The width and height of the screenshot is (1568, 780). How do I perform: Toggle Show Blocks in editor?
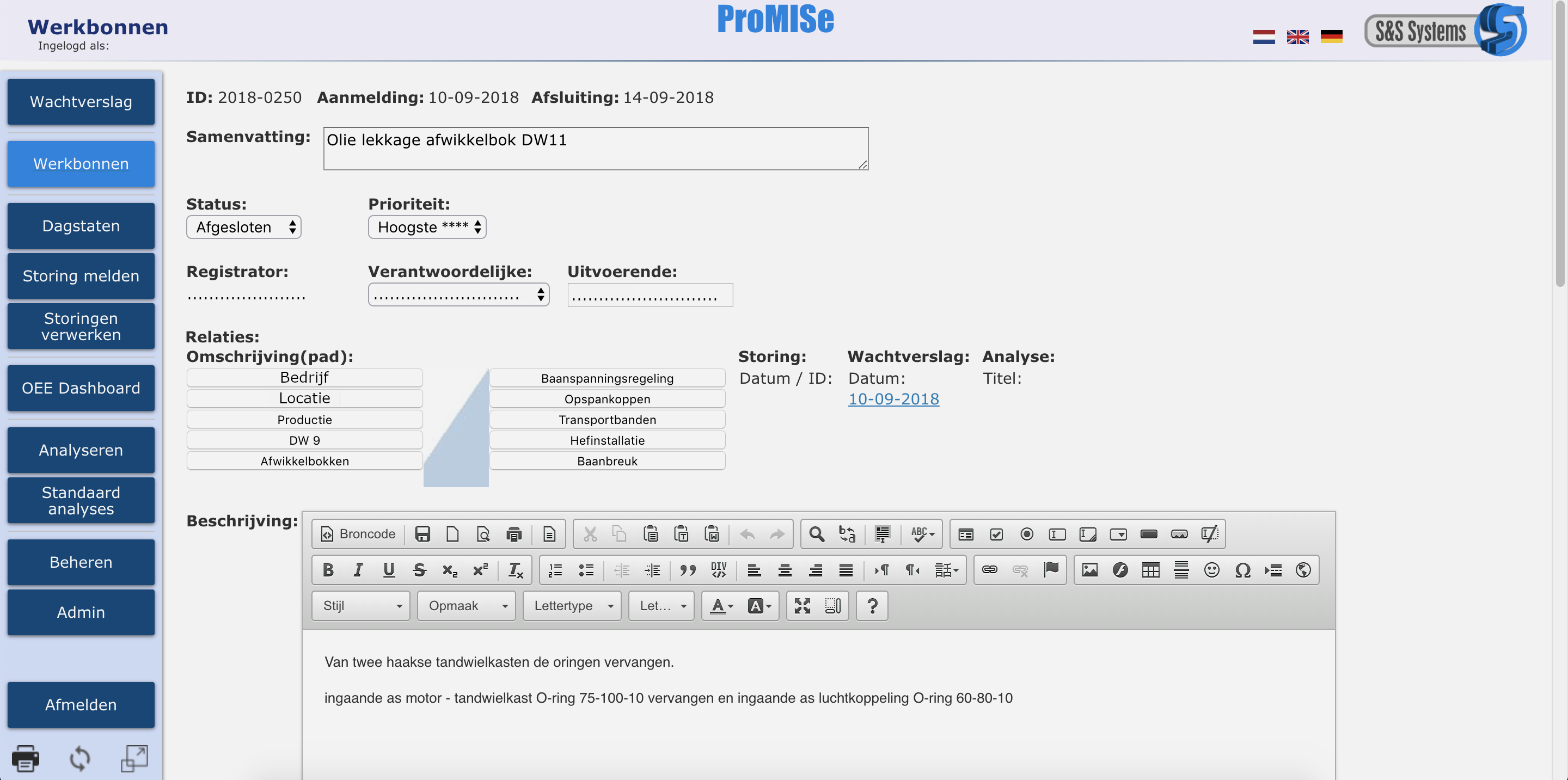tap(832, 606)
